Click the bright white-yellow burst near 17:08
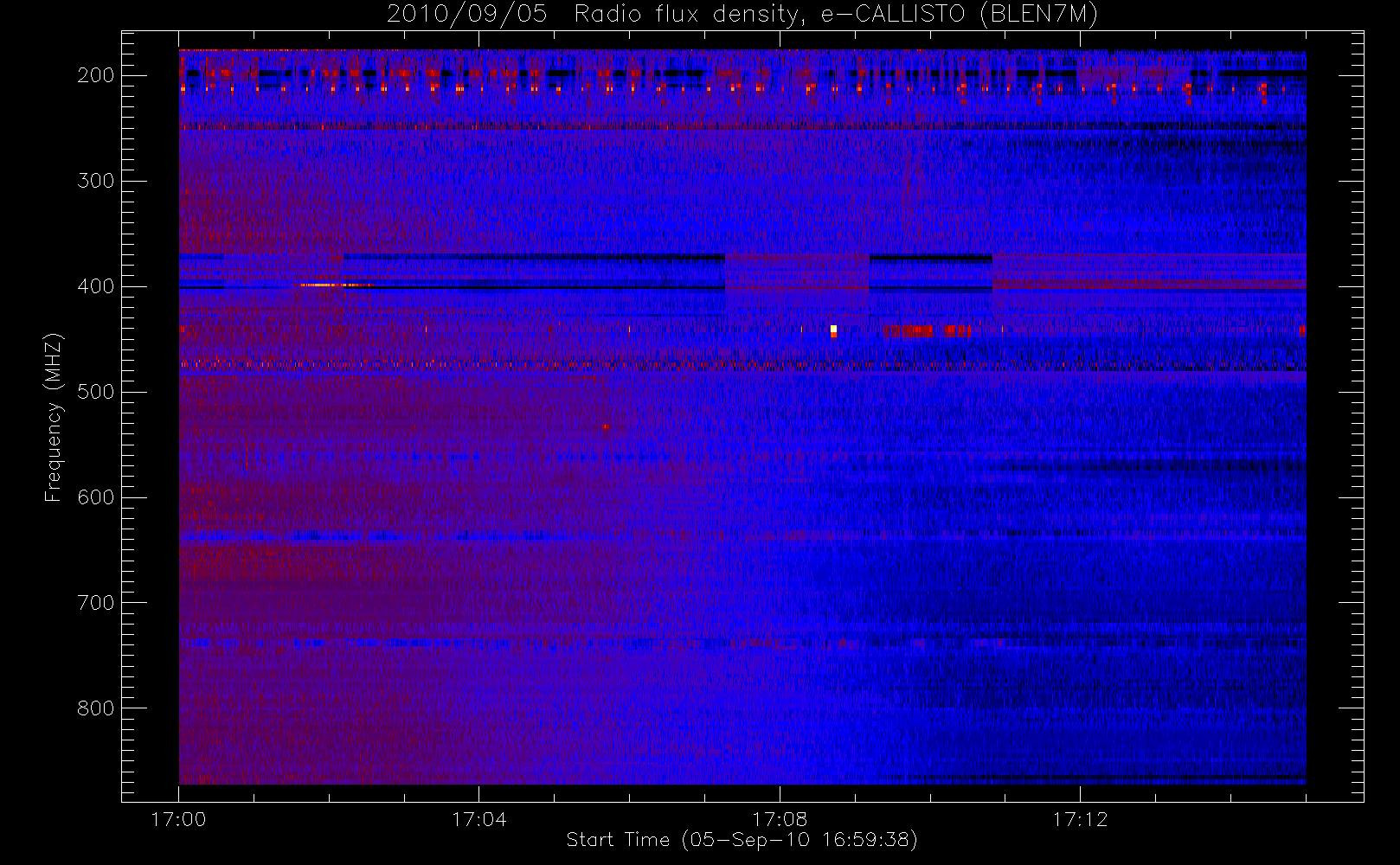The height and width of the screenshot is (865, 1400). tap(833, 330)
